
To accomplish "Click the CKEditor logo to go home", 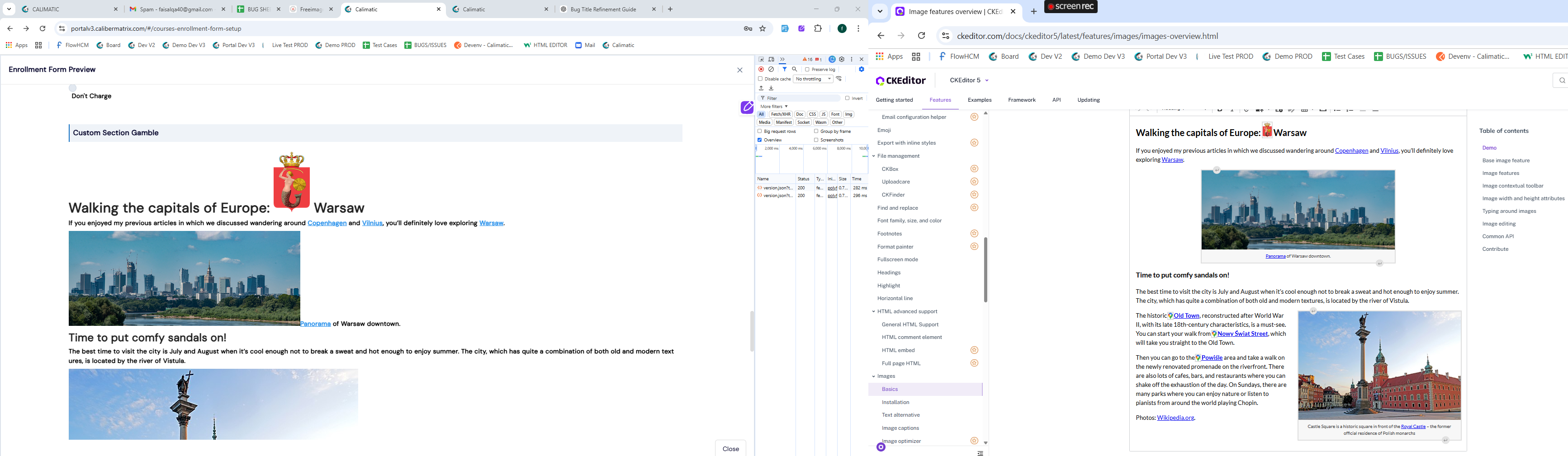I will pos(901,81).
